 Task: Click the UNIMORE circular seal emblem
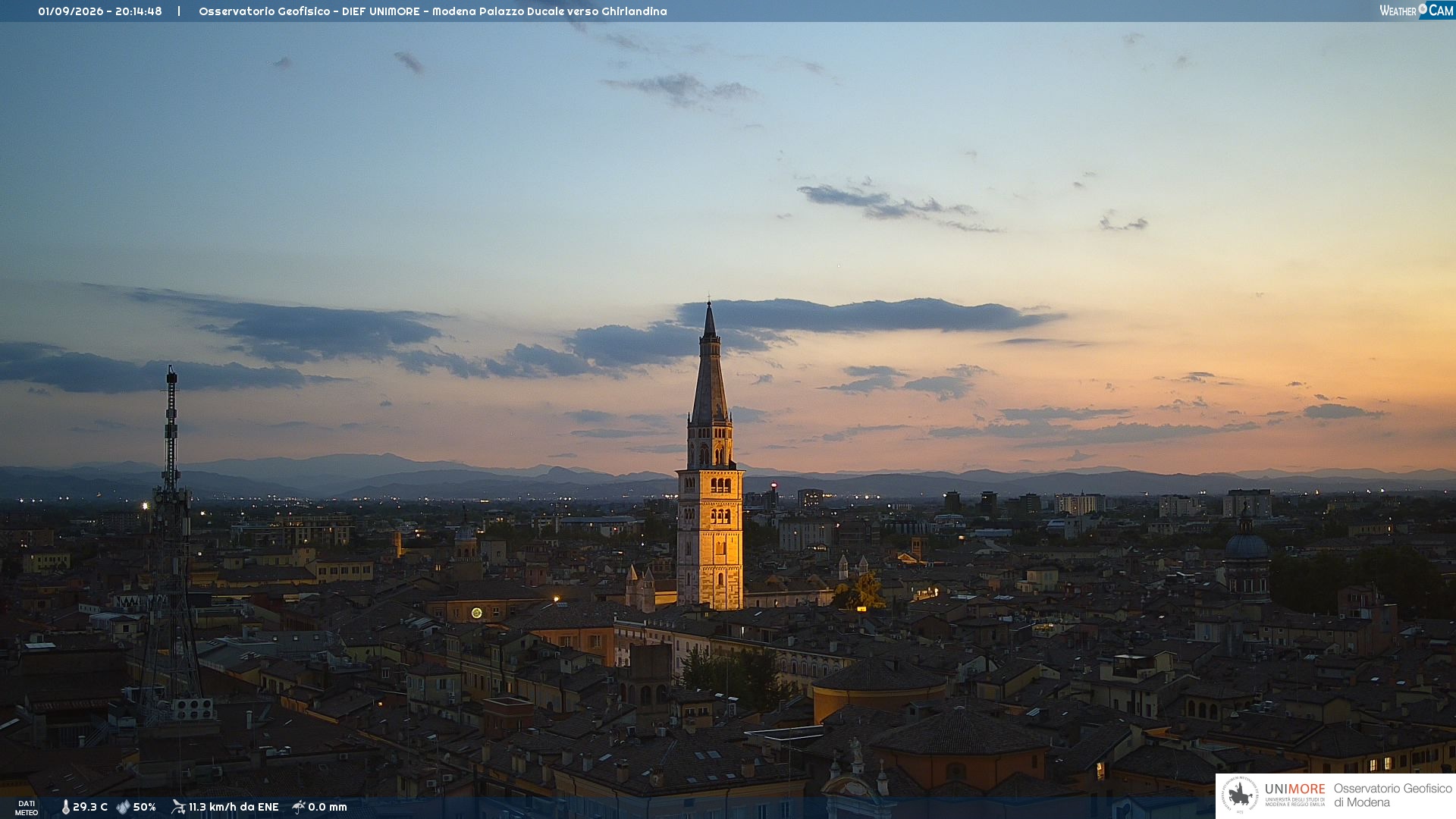(1240, 795)
